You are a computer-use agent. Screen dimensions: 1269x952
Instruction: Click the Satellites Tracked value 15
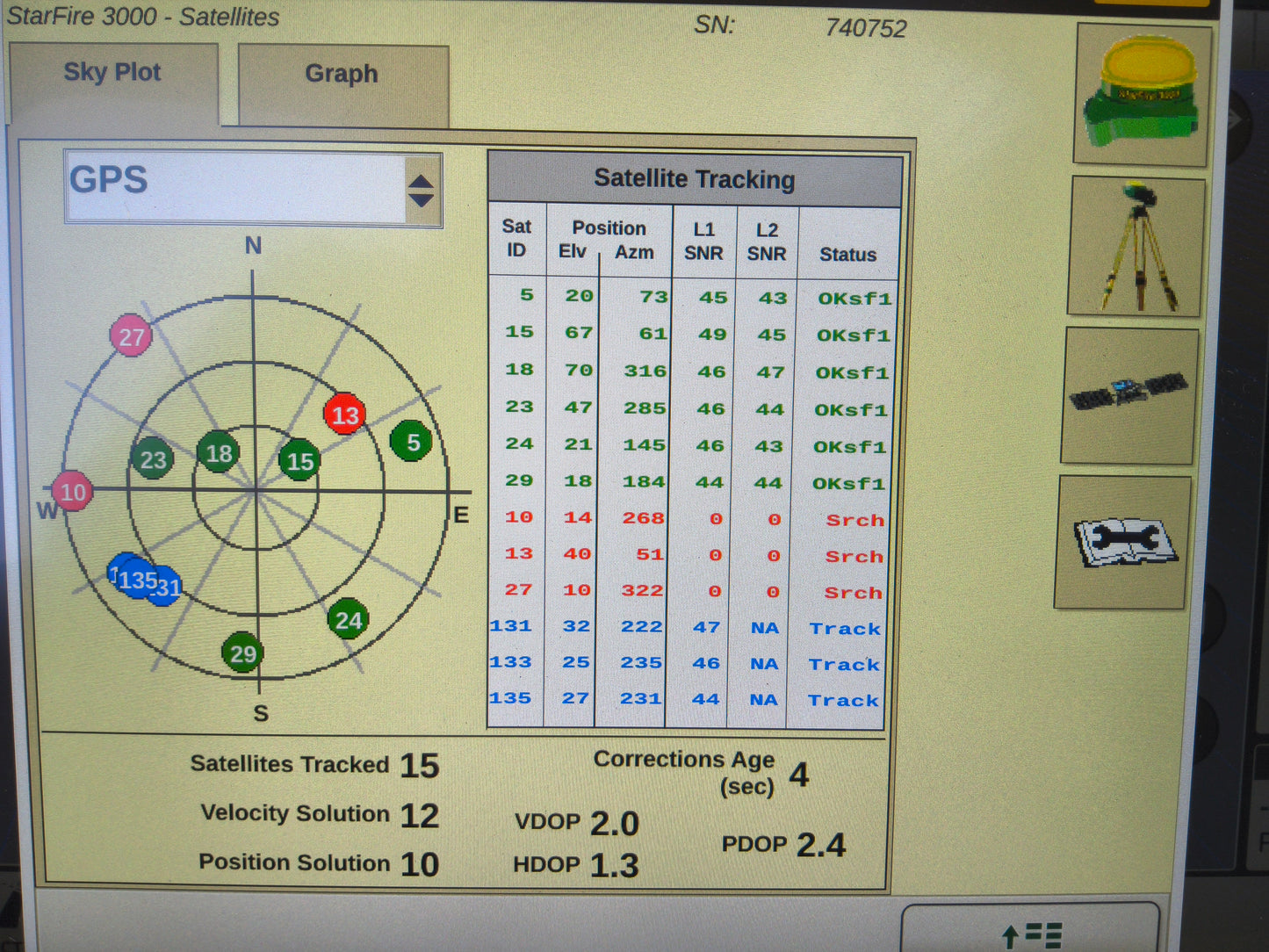click(420, 766)
